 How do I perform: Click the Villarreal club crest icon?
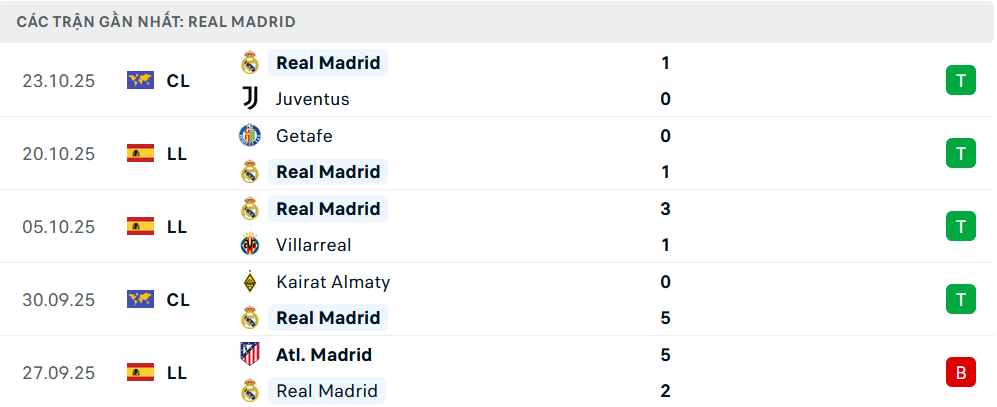pos(250,245)
